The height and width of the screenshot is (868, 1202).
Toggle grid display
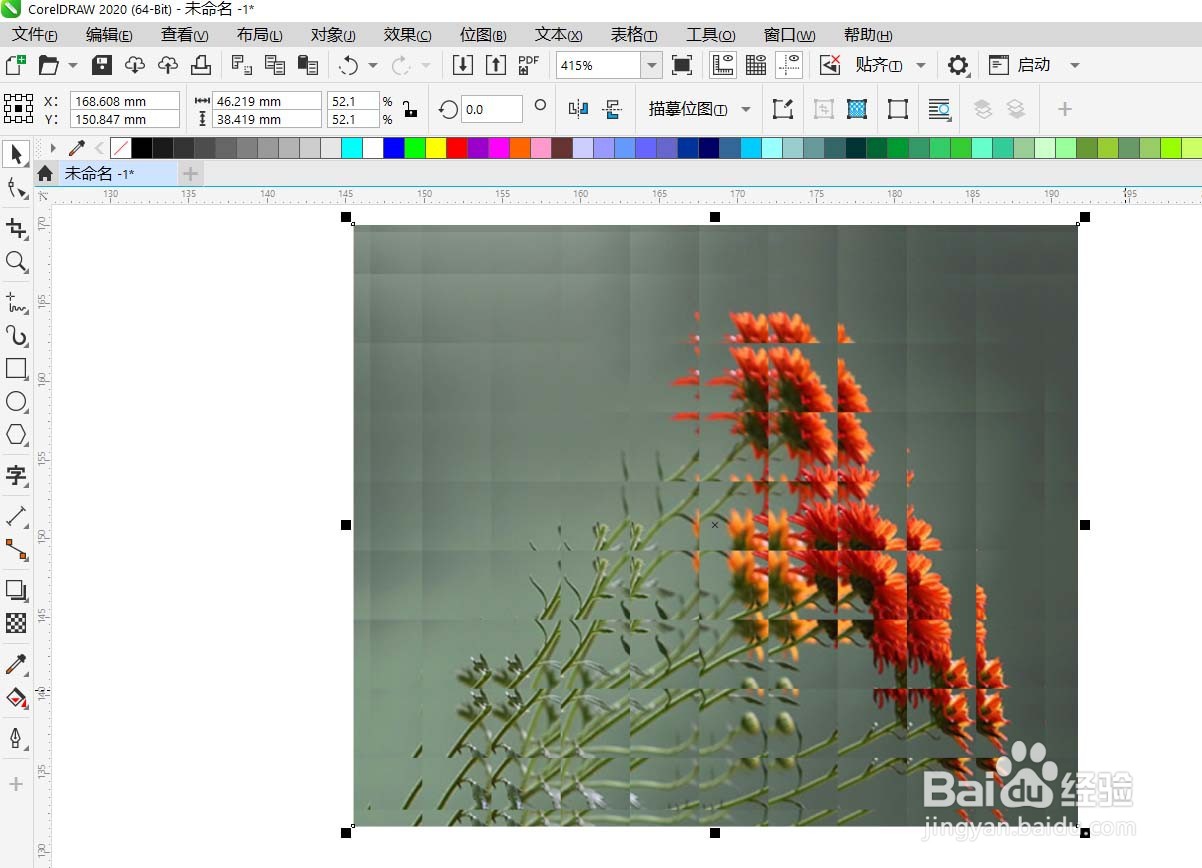pyautogui.click(x=756, y=65)
